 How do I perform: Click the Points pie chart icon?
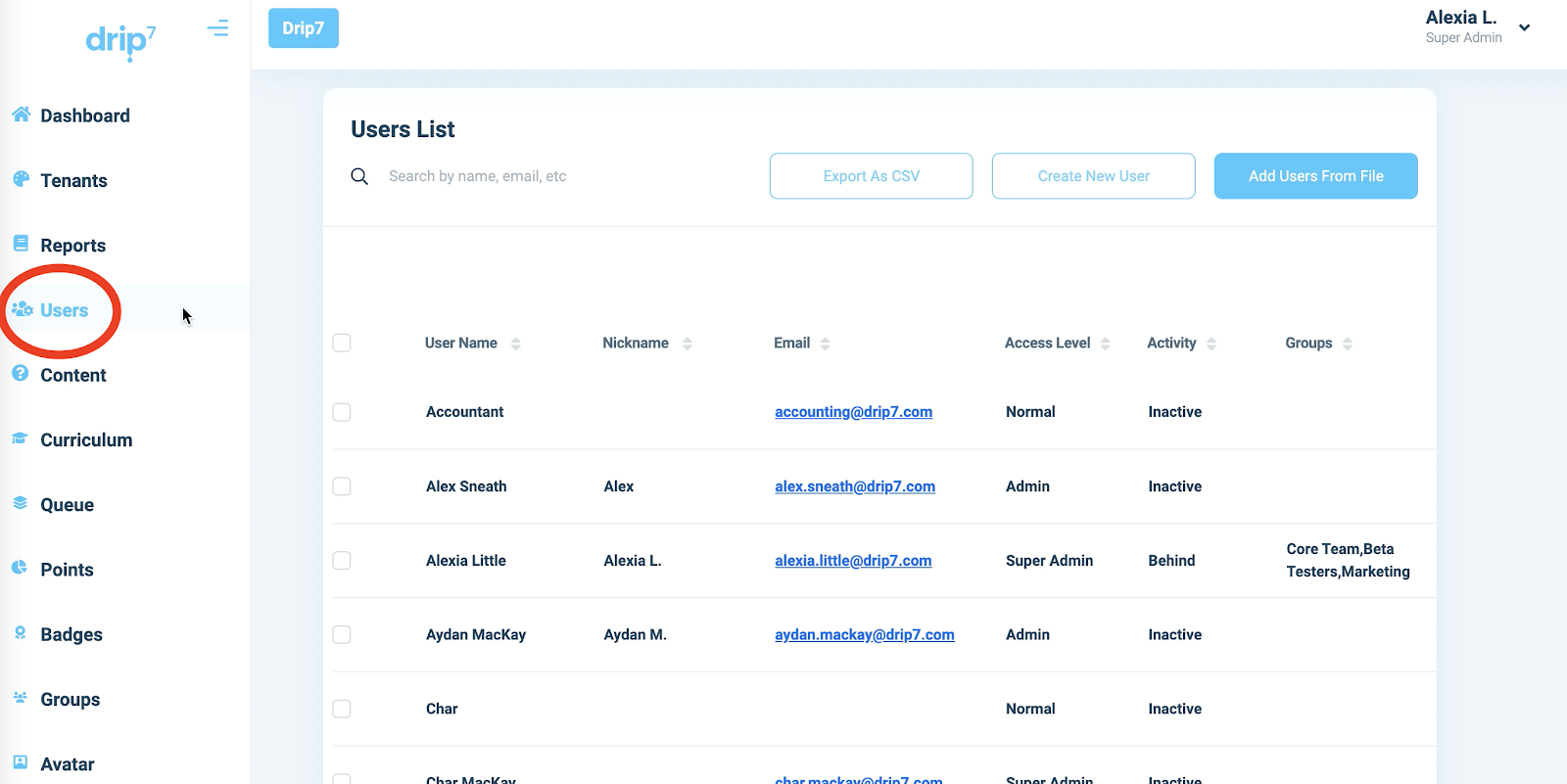point(20,568)
